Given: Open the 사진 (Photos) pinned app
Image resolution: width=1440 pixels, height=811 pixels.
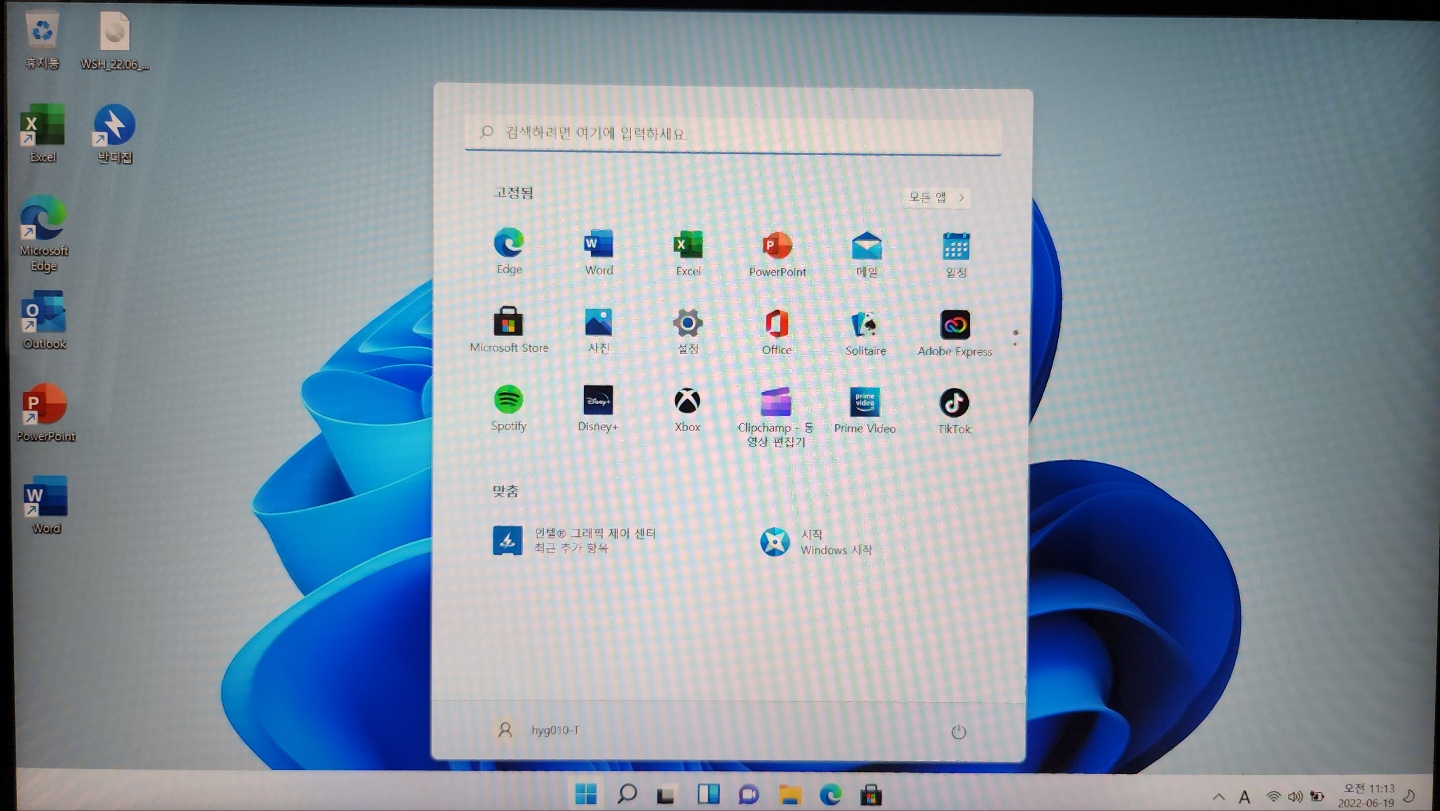Looking at the screenshot, I should 598,331.
